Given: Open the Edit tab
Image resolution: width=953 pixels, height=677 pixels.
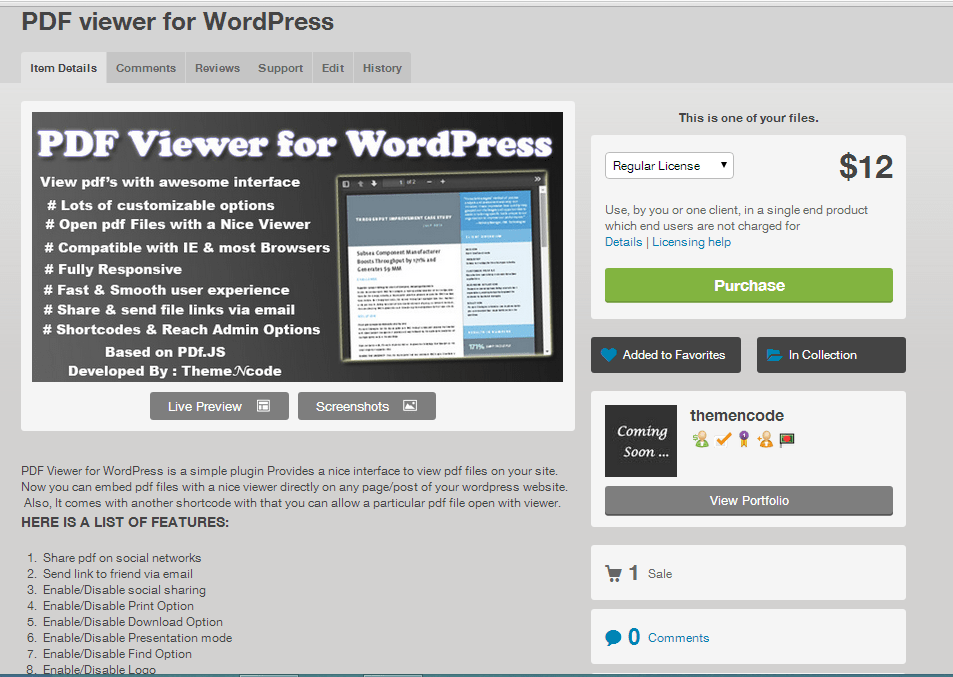Looking at the screenshot, I should [x=332, y=67].
